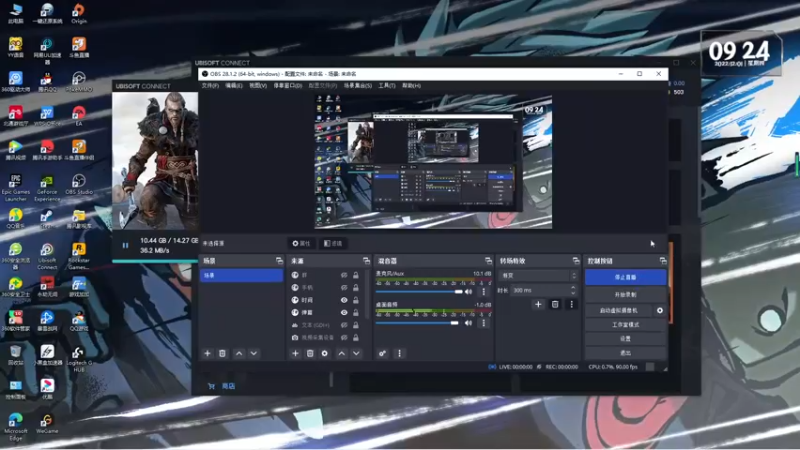Open the Logitech G HUB desktop icon
The width and height of the screenshot is (800, 450).
coord(79,359)
